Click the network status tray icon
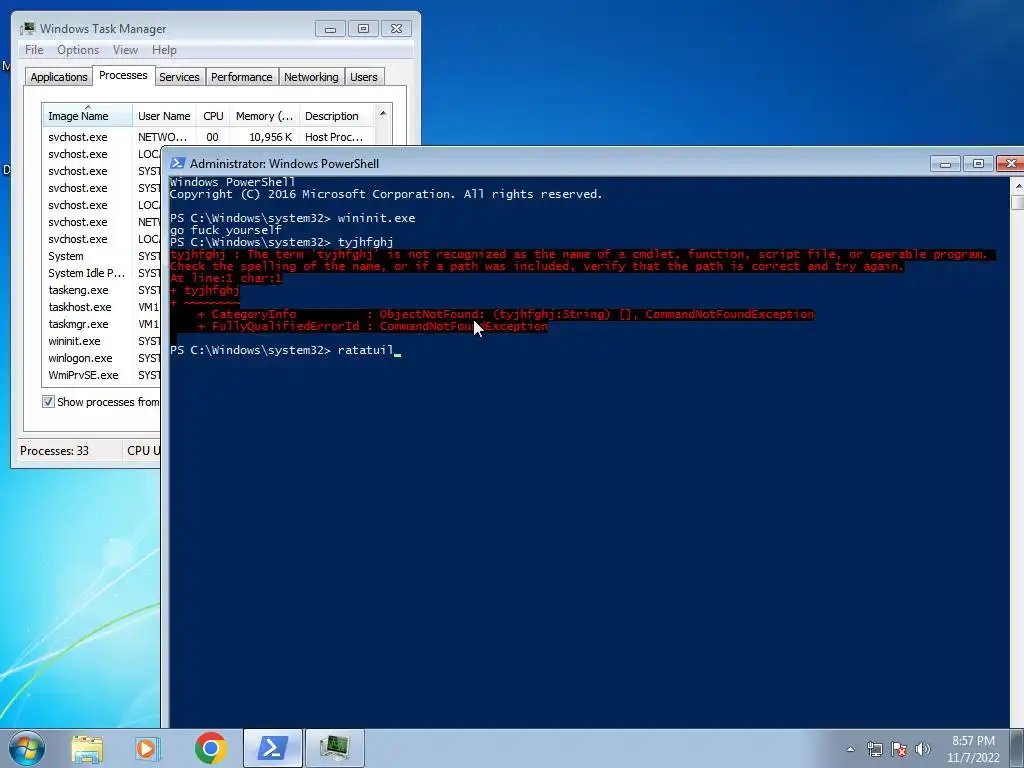1024x768 pixels. point(874,749)
